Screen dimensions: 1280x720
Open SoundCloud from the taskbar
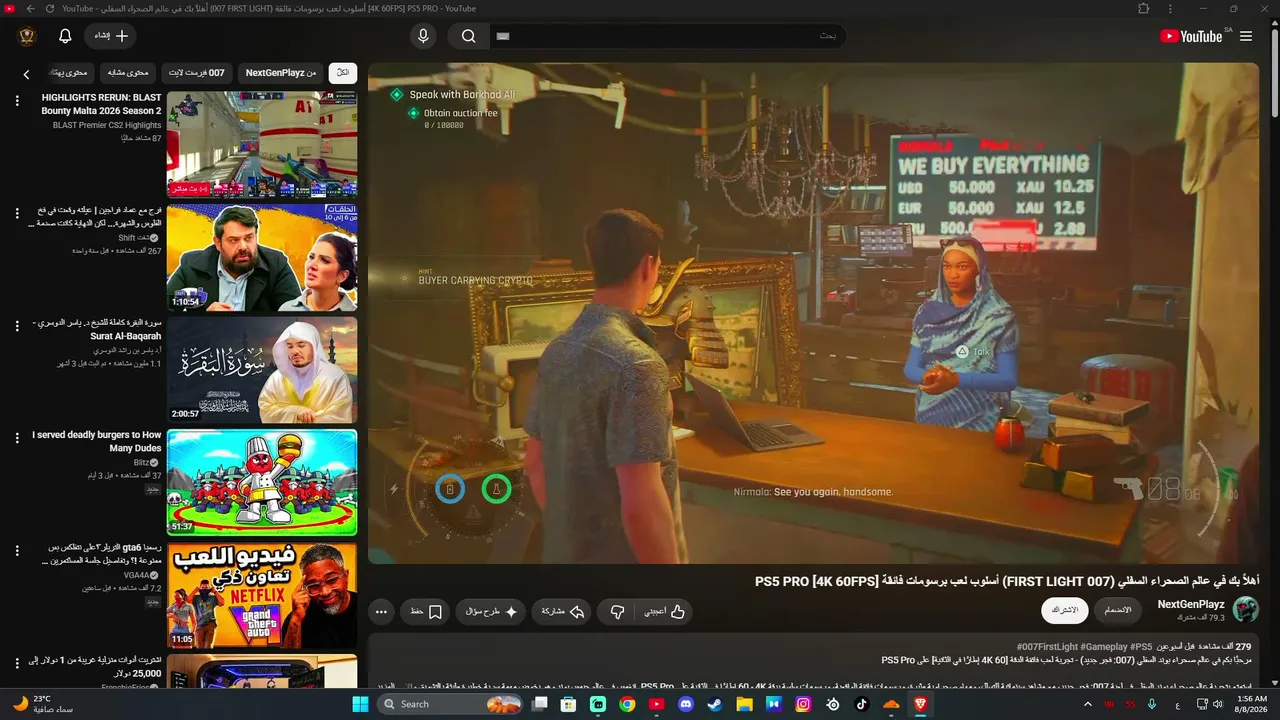point(891,704)
